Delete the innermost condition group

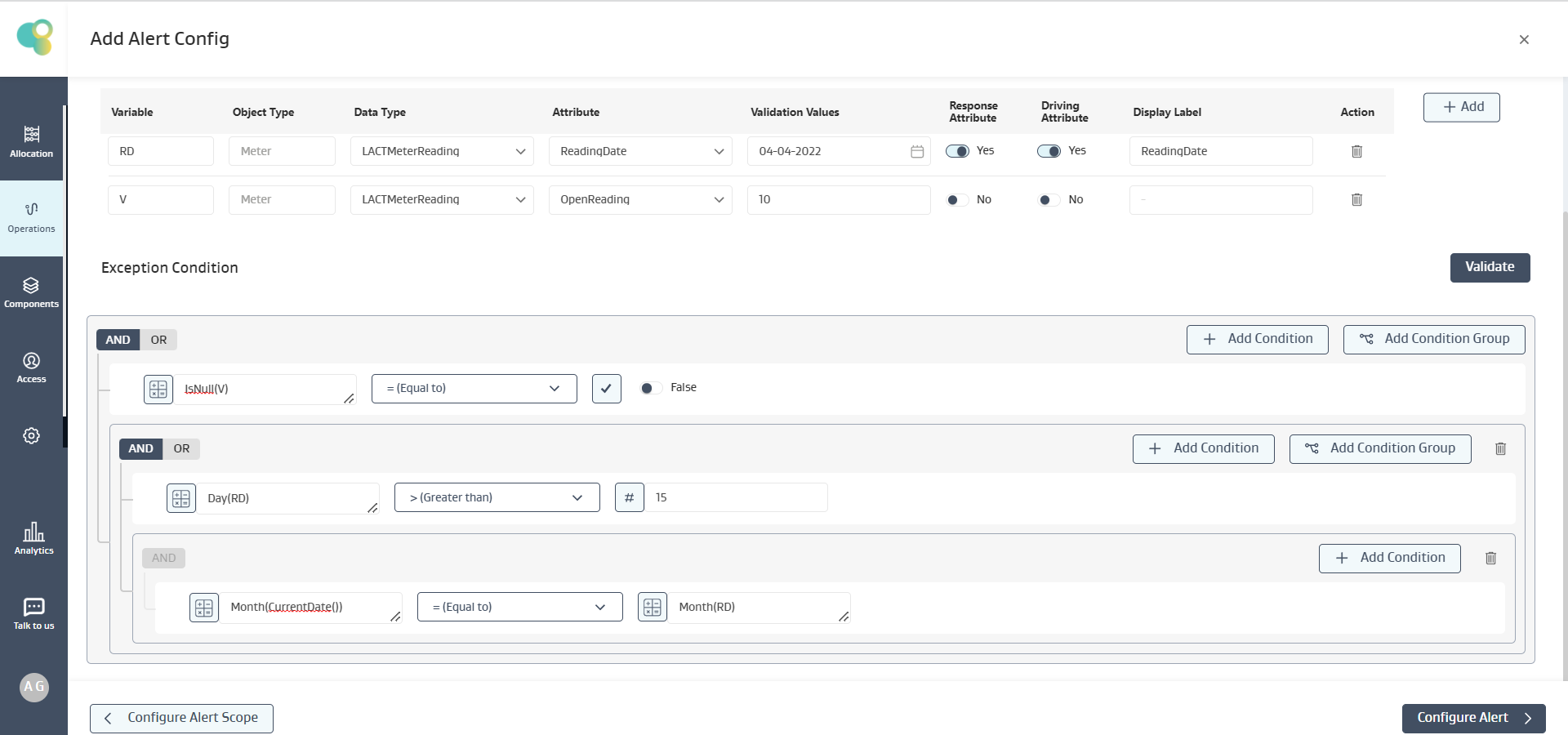[1490, 558]
